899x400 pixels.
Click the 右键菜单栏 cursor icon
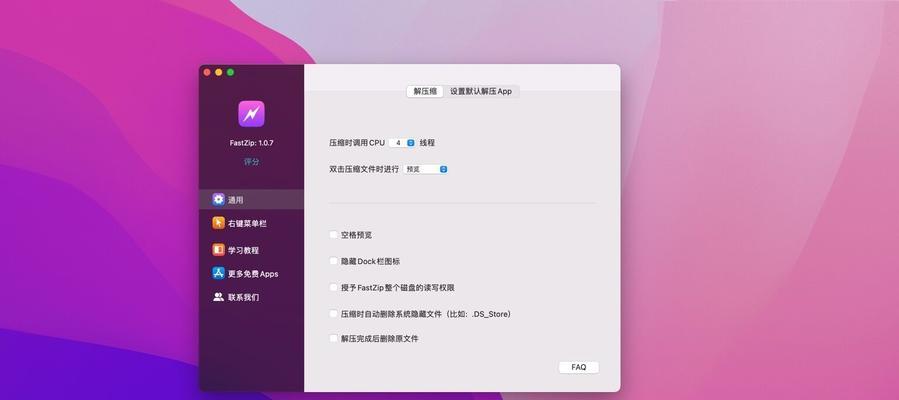click(x=218, y=223)
